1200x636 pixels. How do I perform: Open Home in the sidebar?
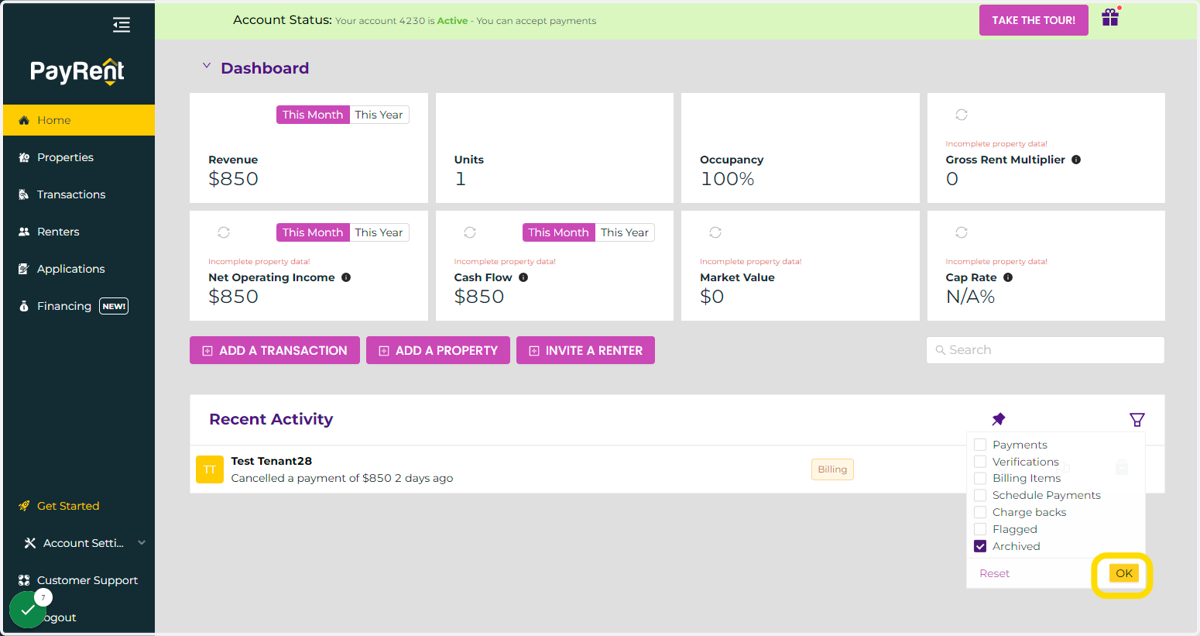(x=78, y=120)
